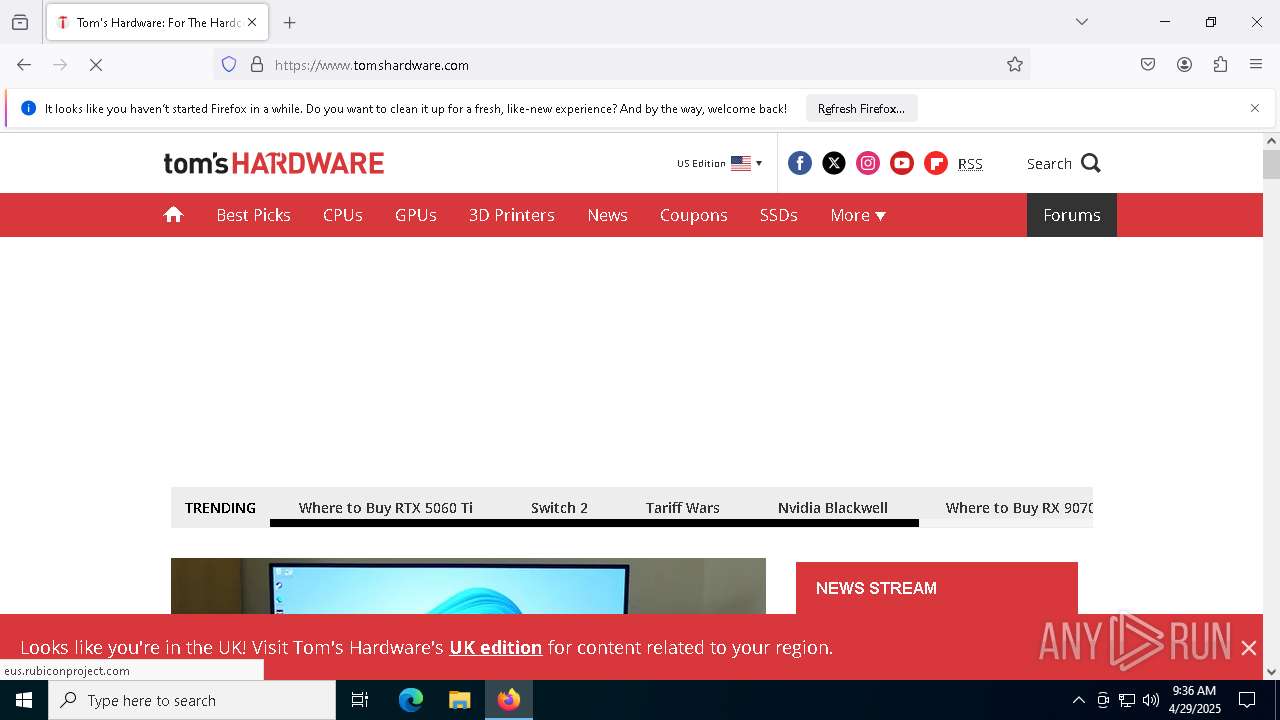The image size is (1280, 720).
Task: Show hidden system tray icons
Action: click(x=1078, y=700)
